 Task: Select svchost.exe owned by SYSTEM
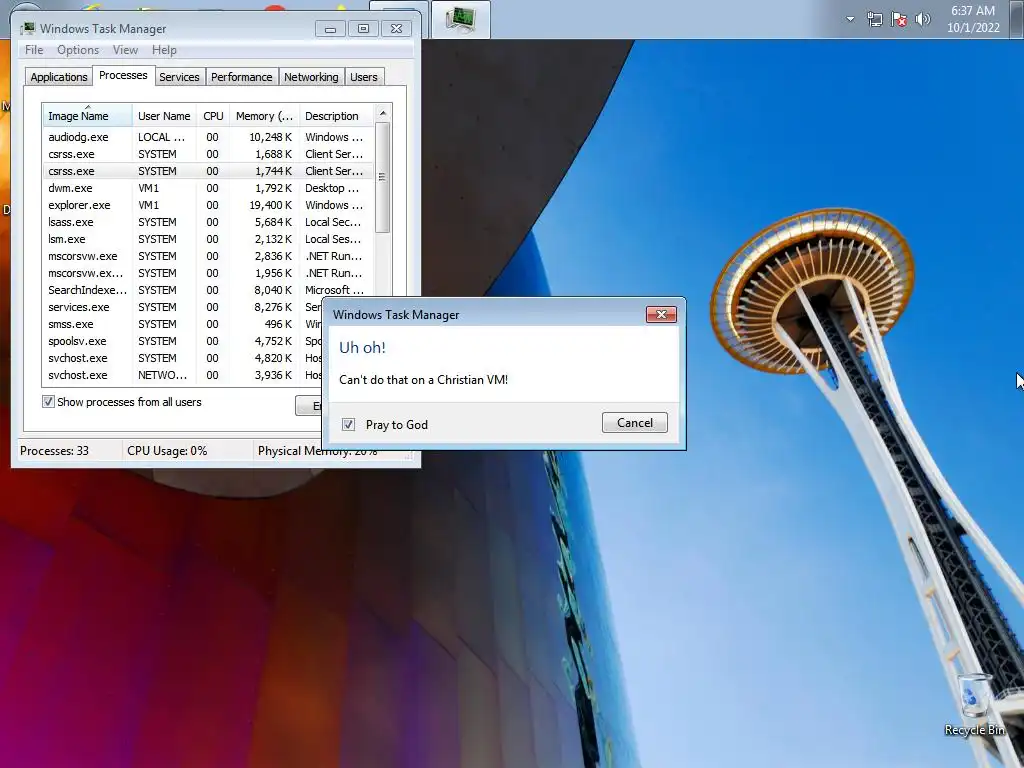tap(182, 358)
